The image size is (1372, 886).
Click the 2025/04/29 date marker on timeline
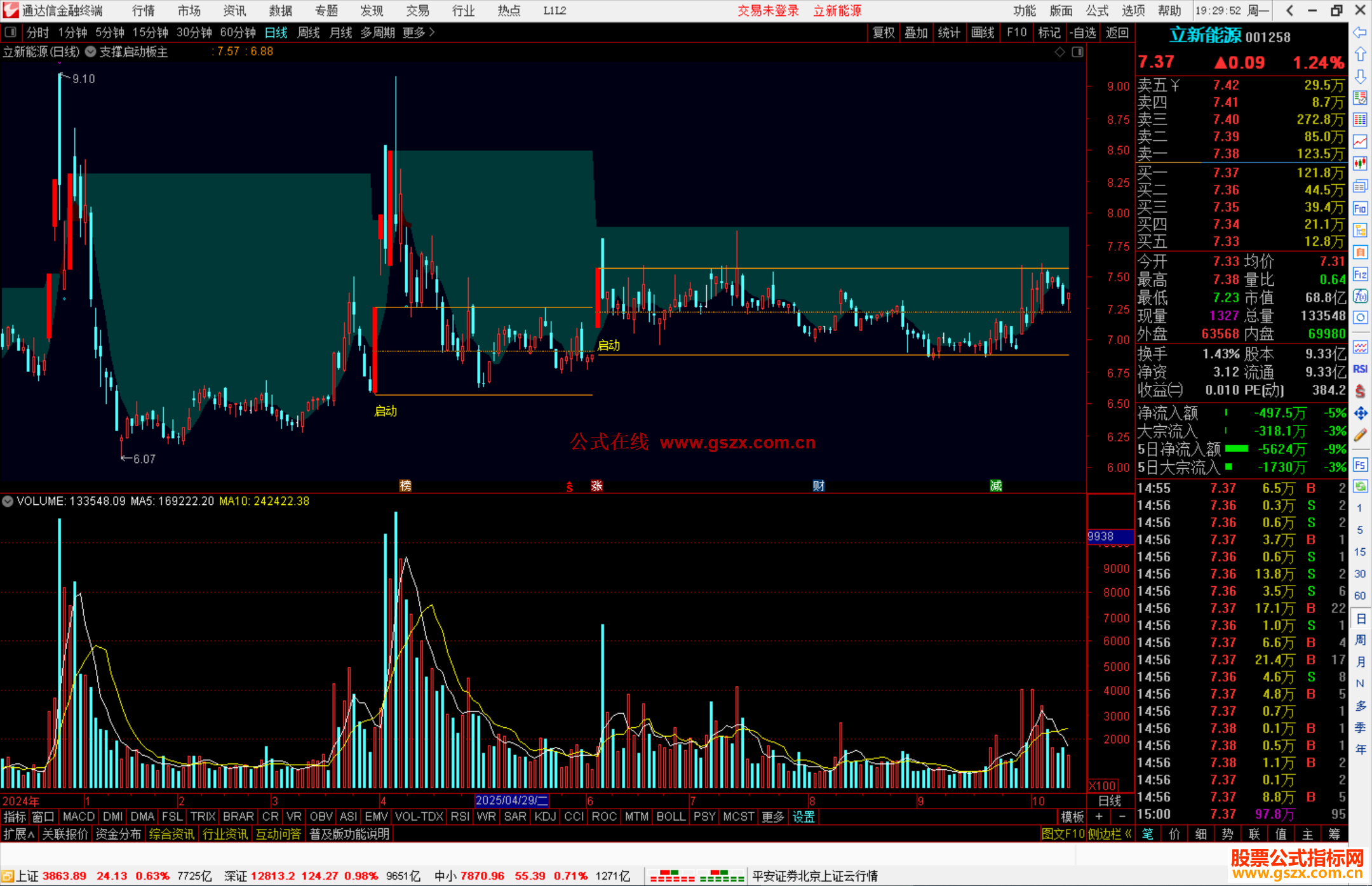[511, 801]
